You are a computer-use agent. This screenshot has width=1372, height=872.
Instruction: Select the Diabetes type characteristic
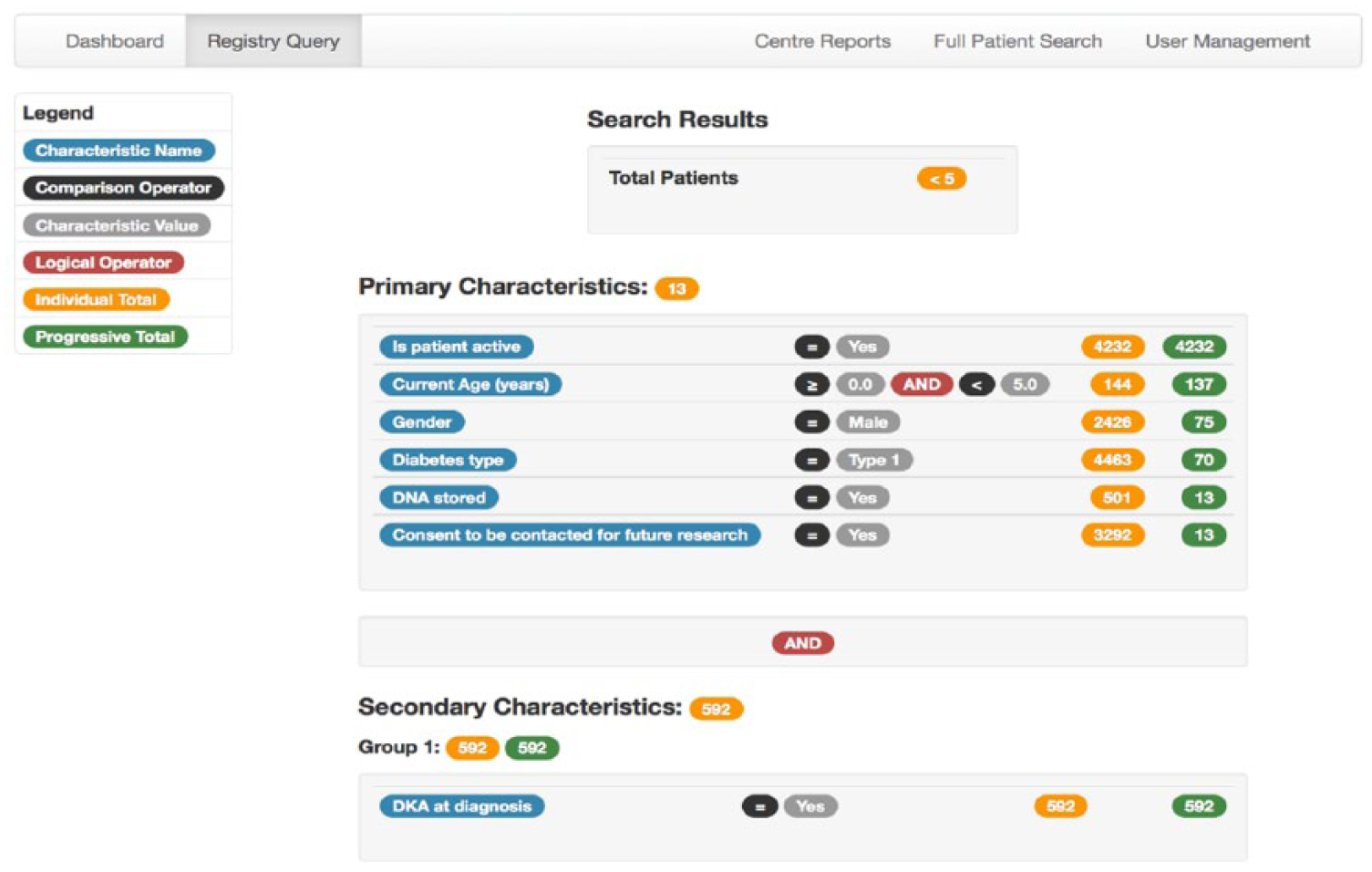pos(449,460)
